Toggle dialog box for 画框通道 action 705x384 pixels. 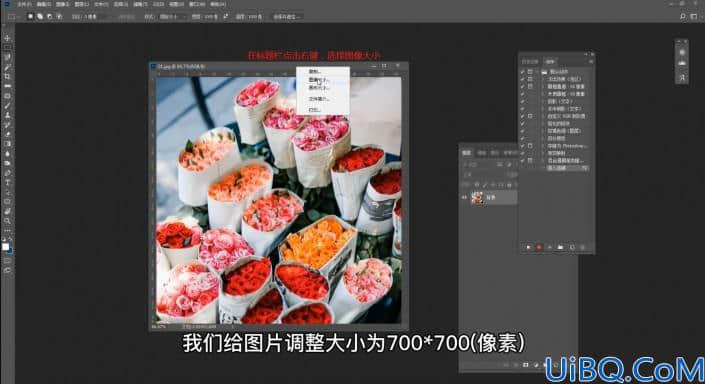tap(530, 86)
